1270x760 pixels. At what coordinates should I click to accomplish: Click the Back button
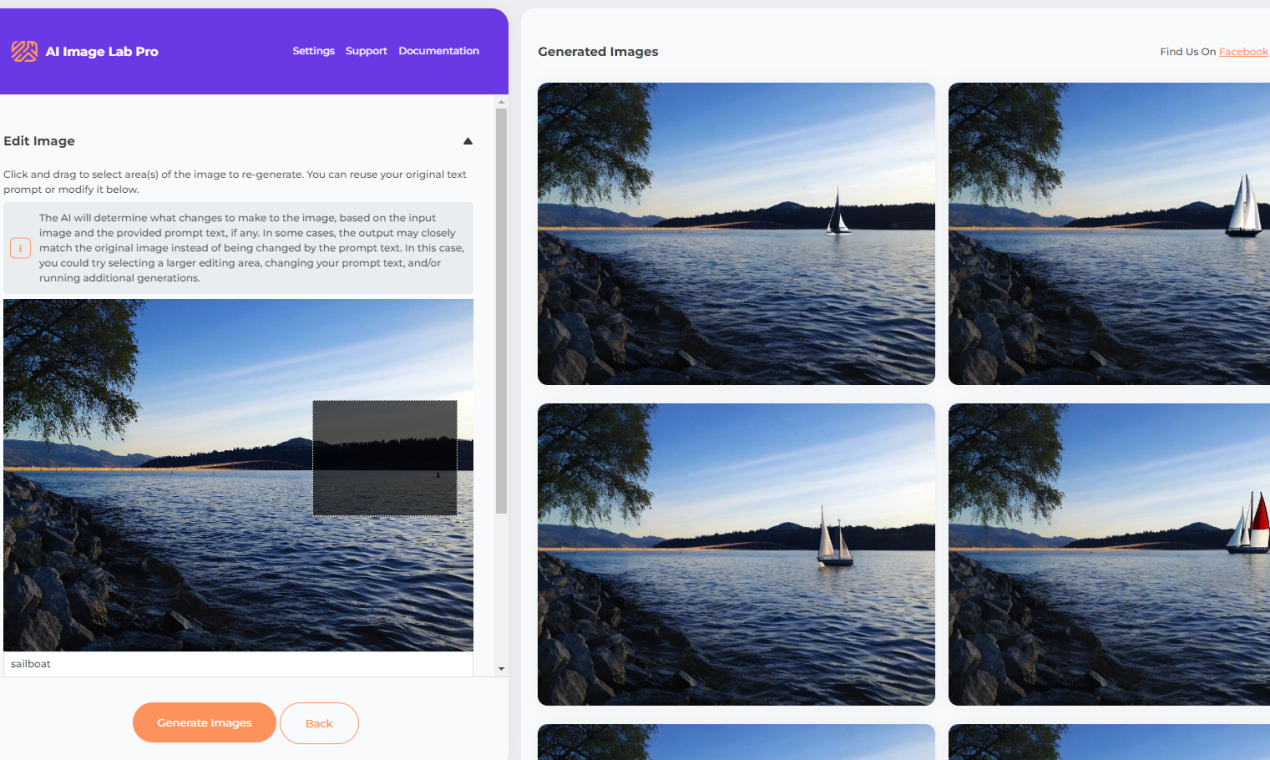[319, 723]
